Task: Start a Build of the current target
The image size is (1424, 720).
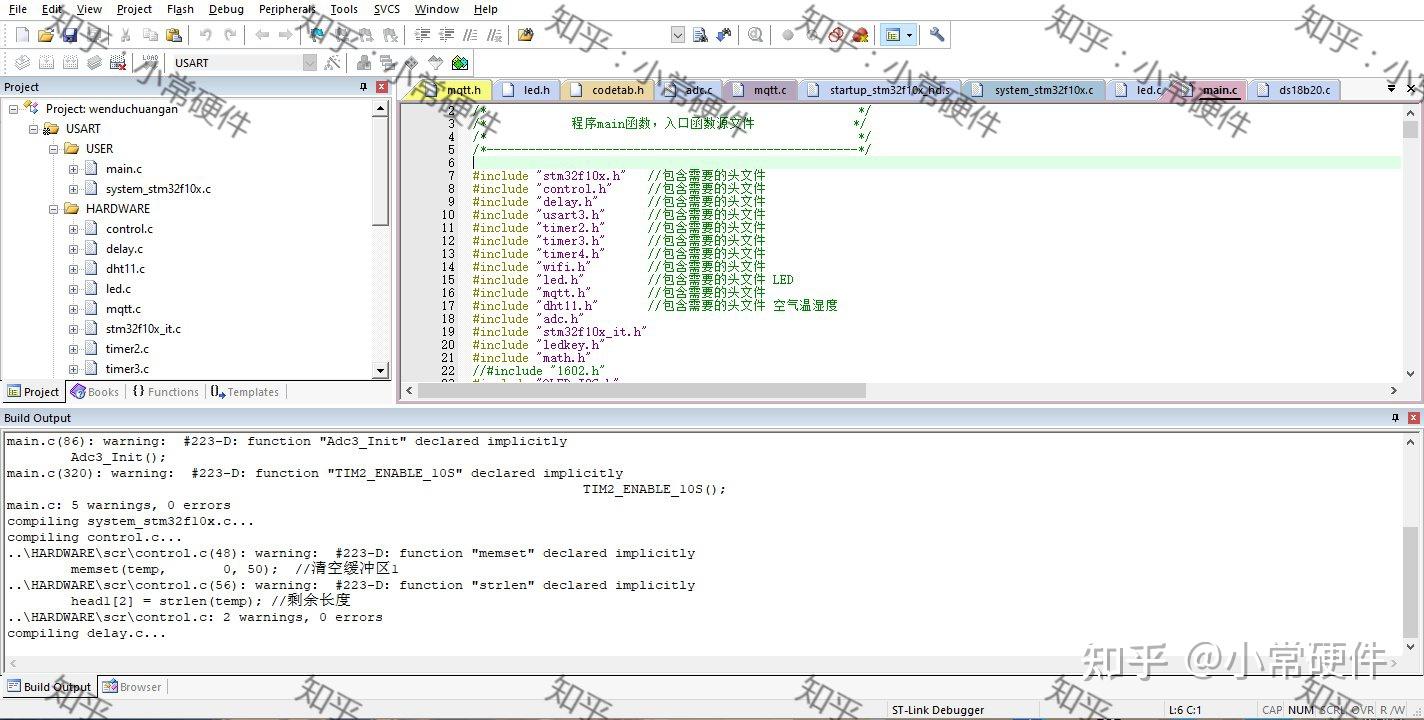Action: [47, 61]
